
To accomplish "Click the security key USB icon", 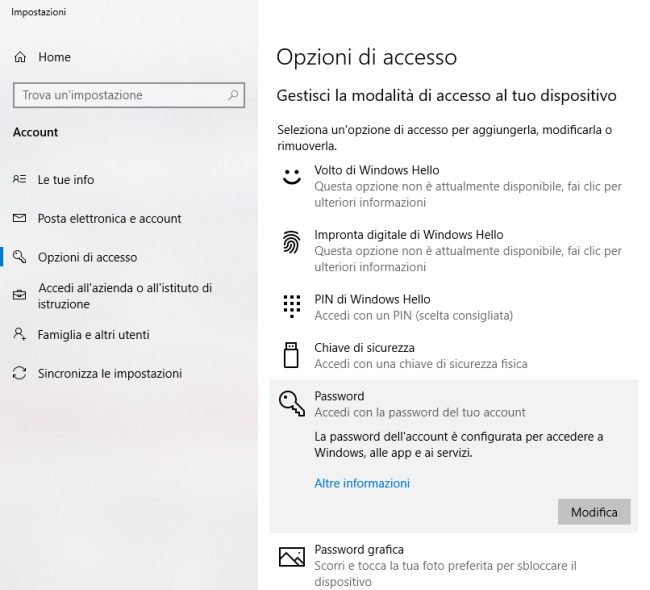I will (x=291, y=355).
